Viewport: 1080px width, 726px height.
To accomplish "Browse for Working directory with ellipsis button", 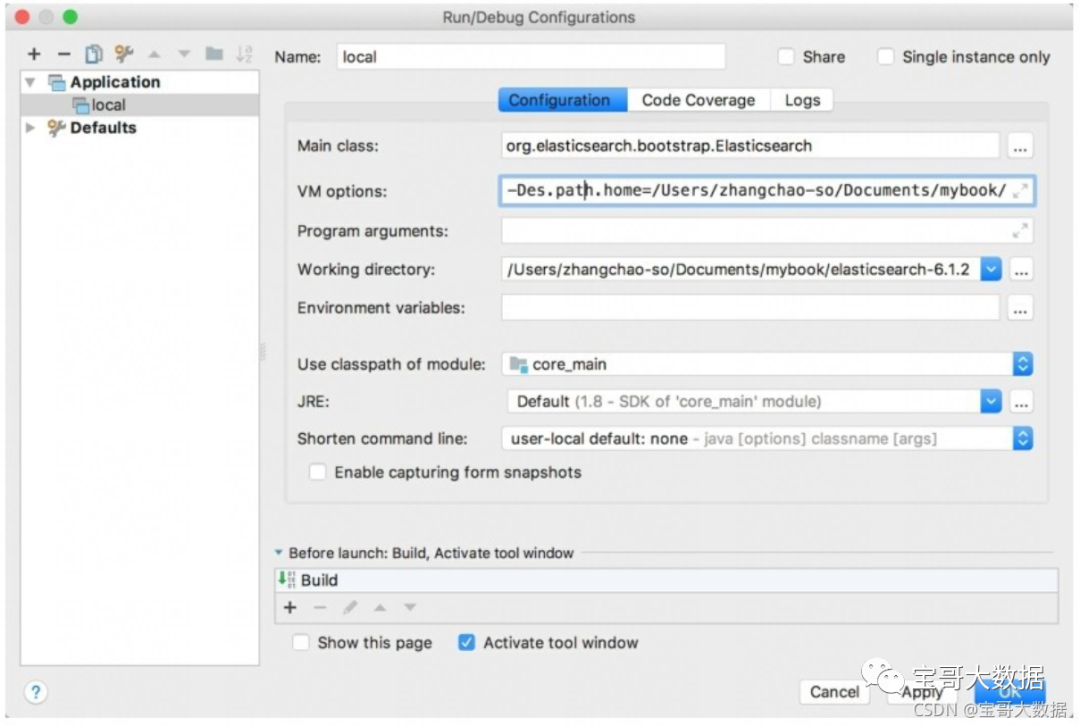I will click(x=1021, y=269).
